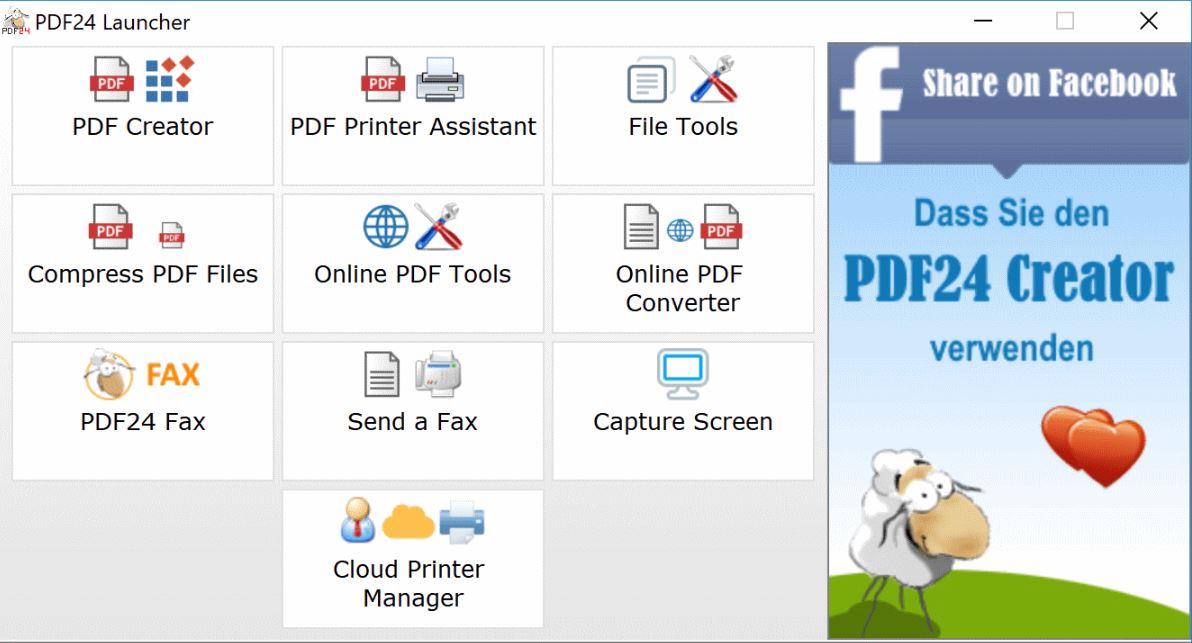Open the PDF Creator tile
This screenshot has height=643, width=1192.
point(143,116)
